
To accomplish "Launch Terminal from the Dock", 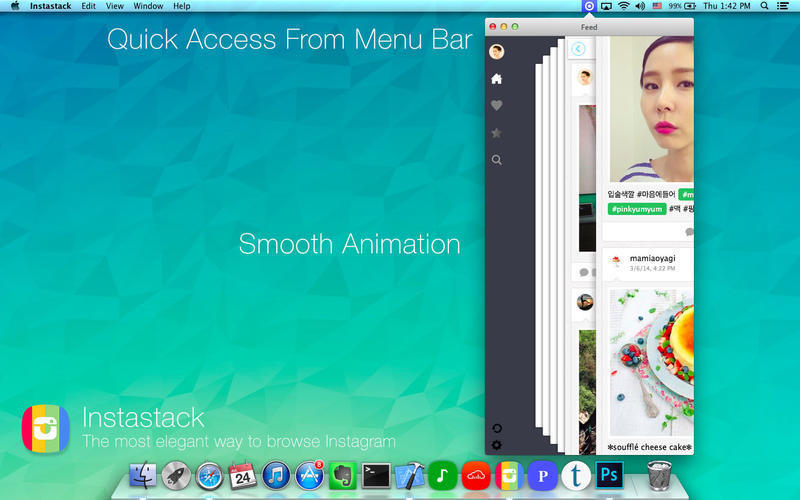I will click(x=376, y=475).
